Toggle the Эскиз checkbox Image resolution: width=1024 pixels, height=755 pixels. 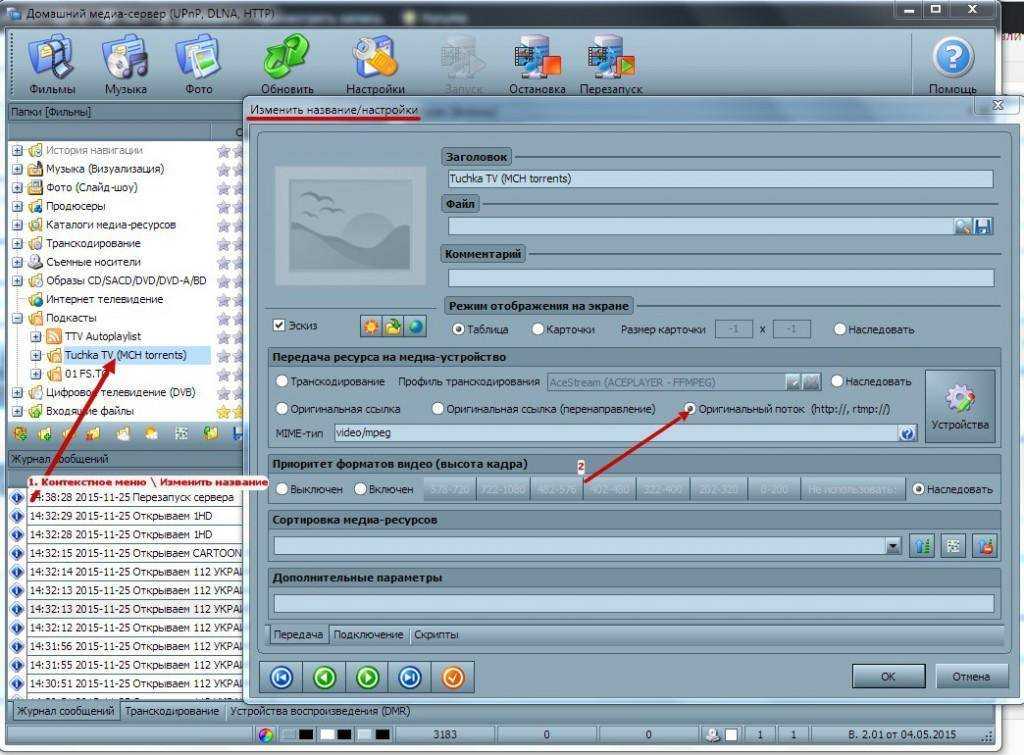(x=280, y=325)
